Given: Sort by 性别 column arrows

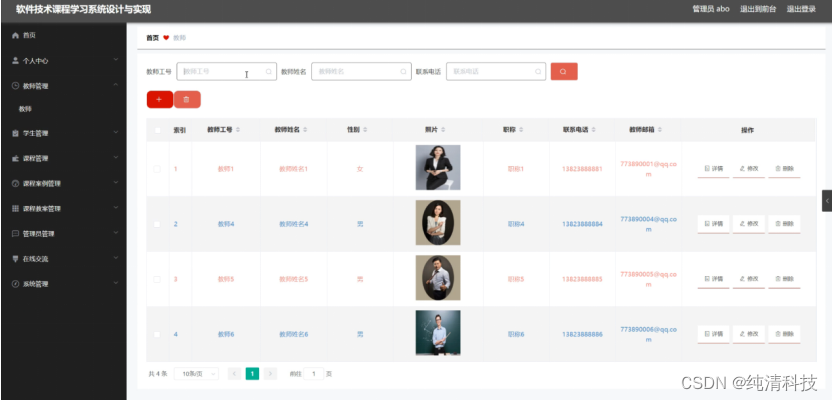Looking at the screenshot, I should (365, 130).
